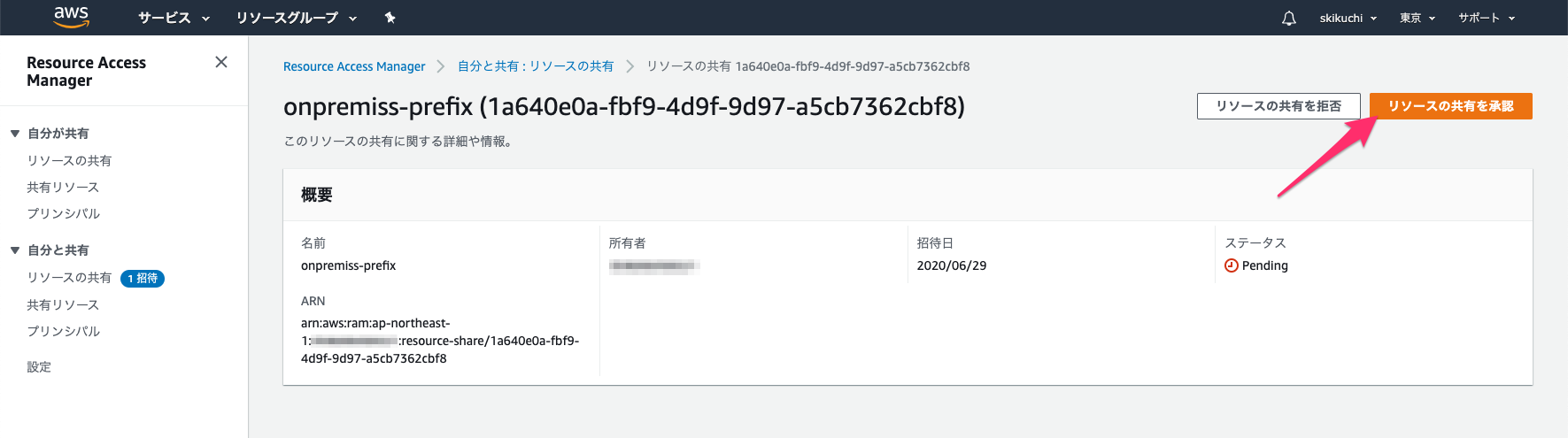
Task: Collapse the 自分と共有 section
Action: click(15, 250)
